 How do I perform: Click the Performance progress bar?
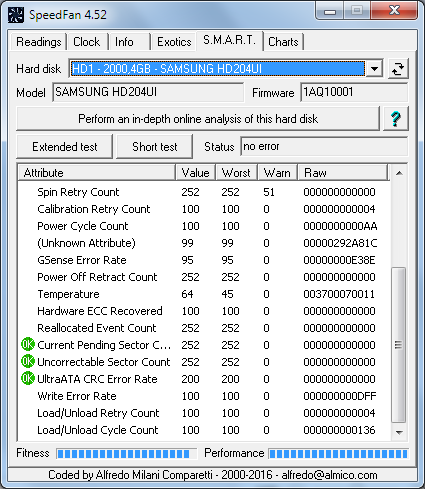coord(338,453)
